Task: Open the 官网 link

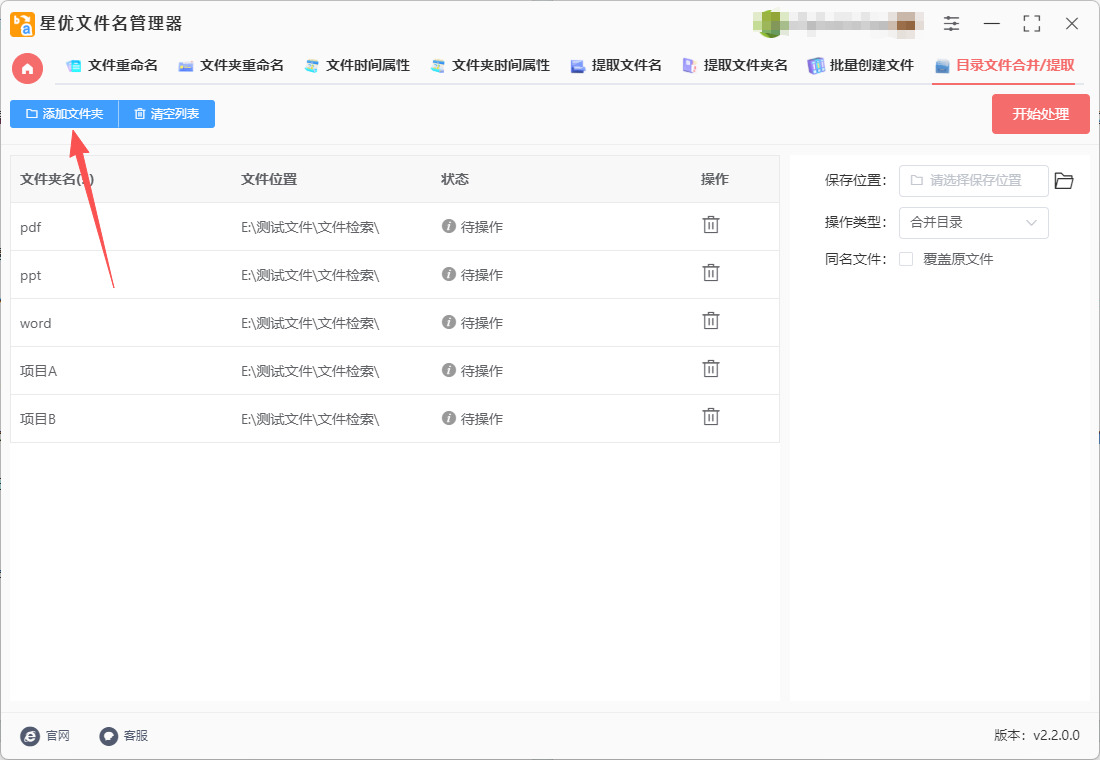Action: tap(46, 736)
